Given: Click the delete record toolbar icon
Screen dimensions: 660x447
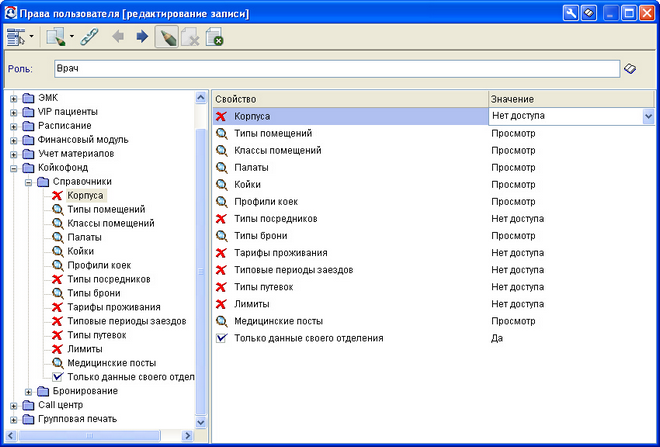Looking at the screenshot, I should (190, 37).
